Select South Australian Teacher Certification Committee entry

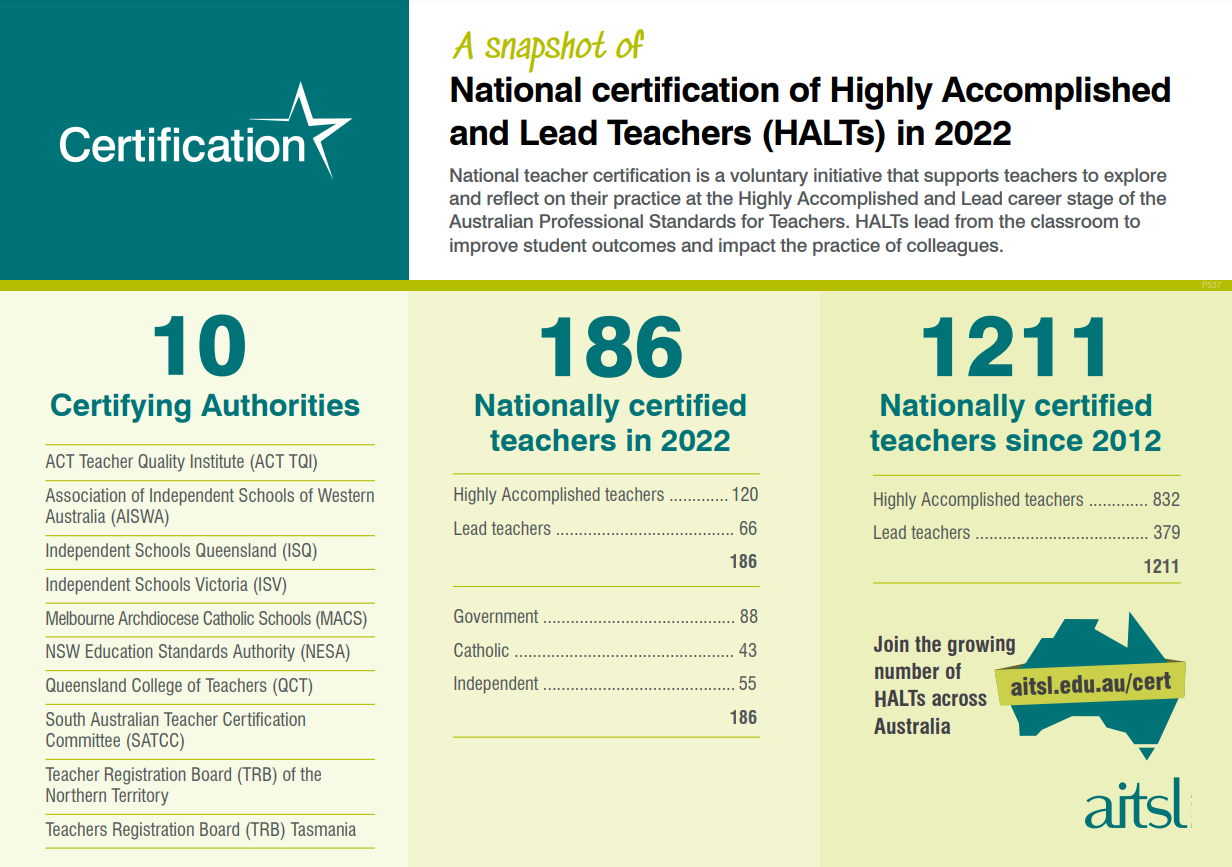176,730
